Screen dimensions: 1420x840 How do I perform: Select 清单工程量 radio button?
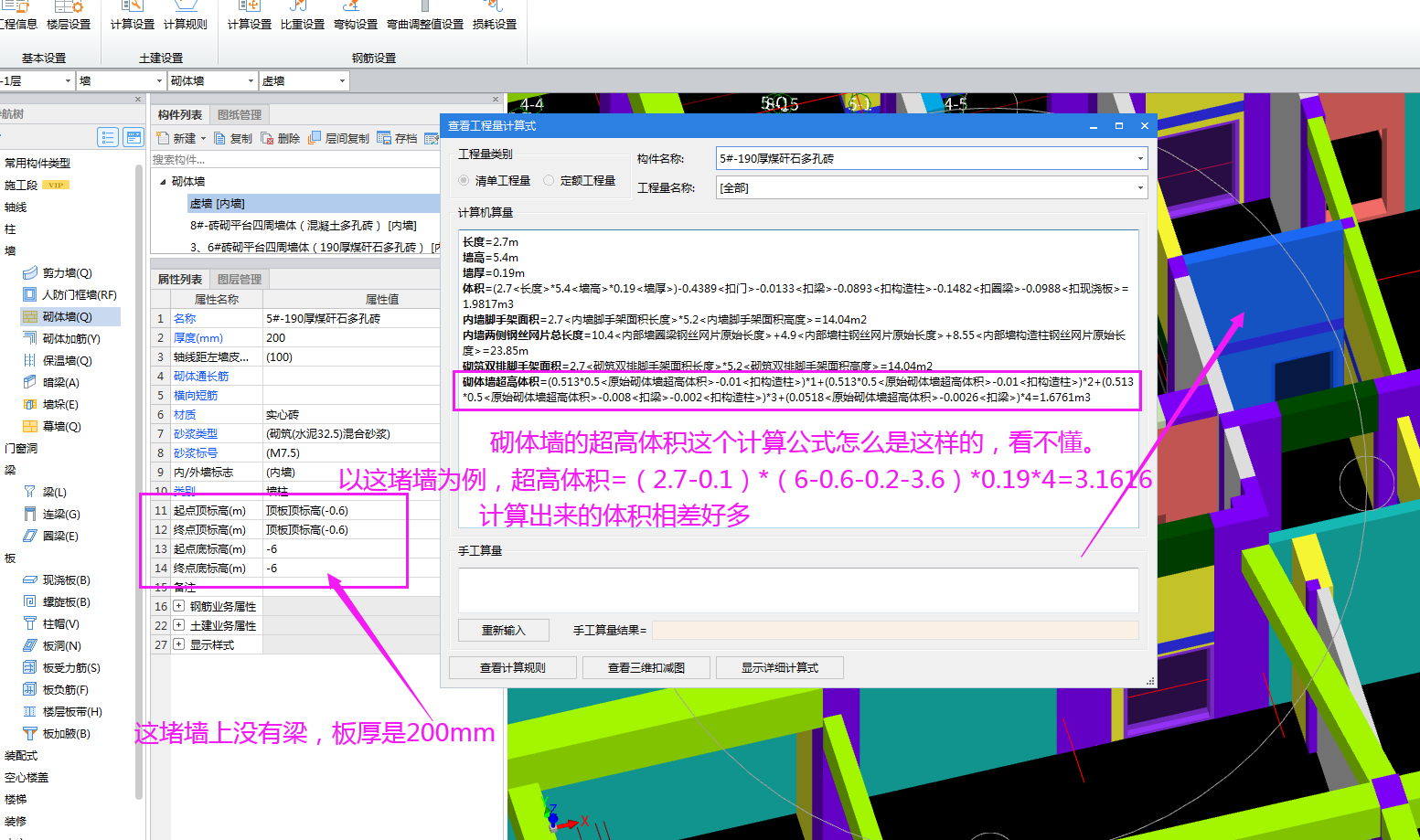(495, 181)
